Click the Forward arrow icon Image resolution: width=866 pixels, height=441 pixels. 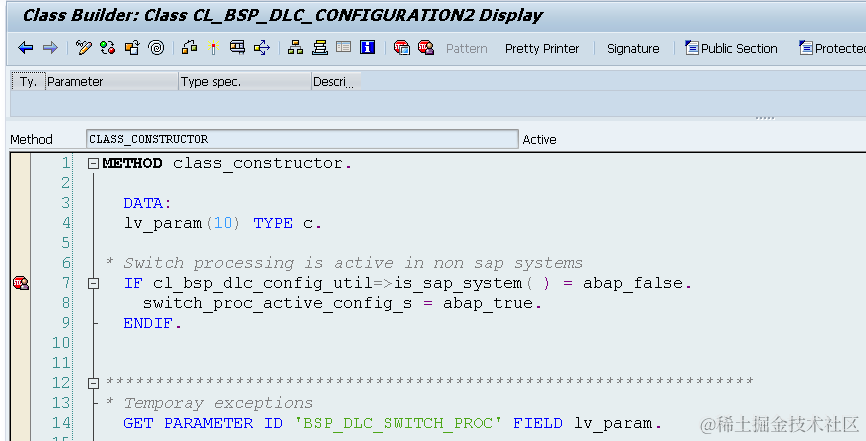(x=50, y=48)
